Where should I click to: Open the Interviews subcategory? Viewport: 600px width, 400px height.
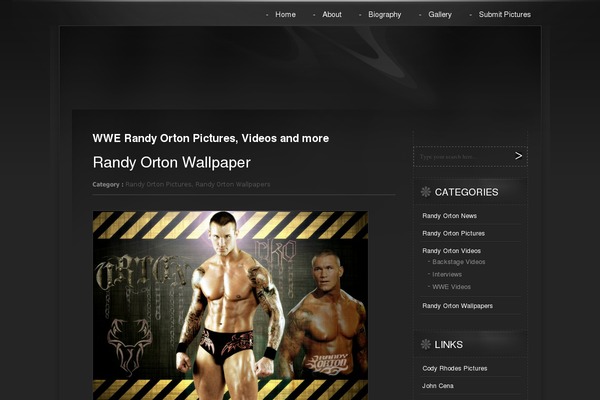(x=447, y=274)
